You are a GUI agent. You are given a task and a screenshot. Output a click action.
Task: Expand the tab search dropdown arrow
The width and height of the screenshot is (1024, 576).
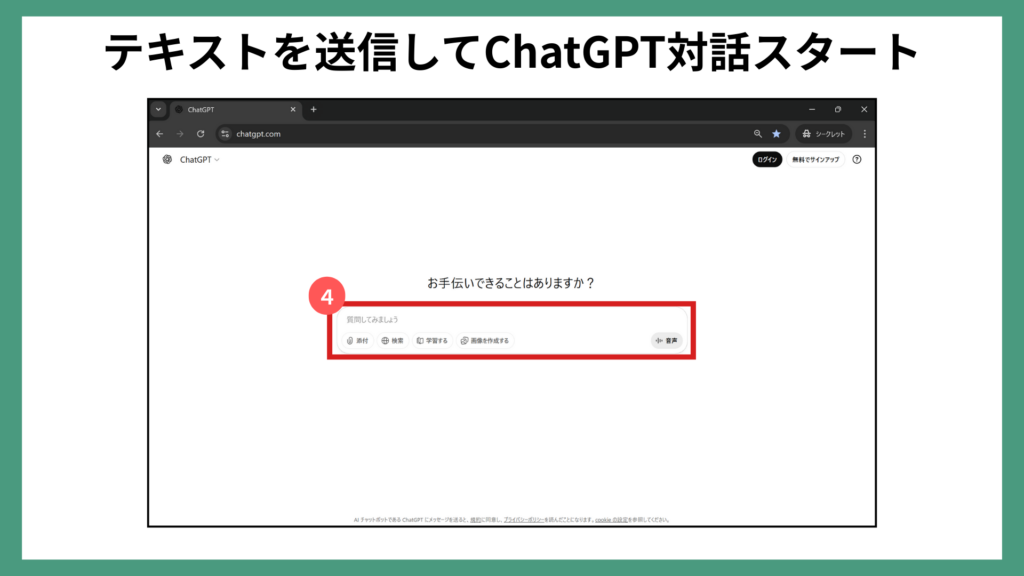coord(158,109)
